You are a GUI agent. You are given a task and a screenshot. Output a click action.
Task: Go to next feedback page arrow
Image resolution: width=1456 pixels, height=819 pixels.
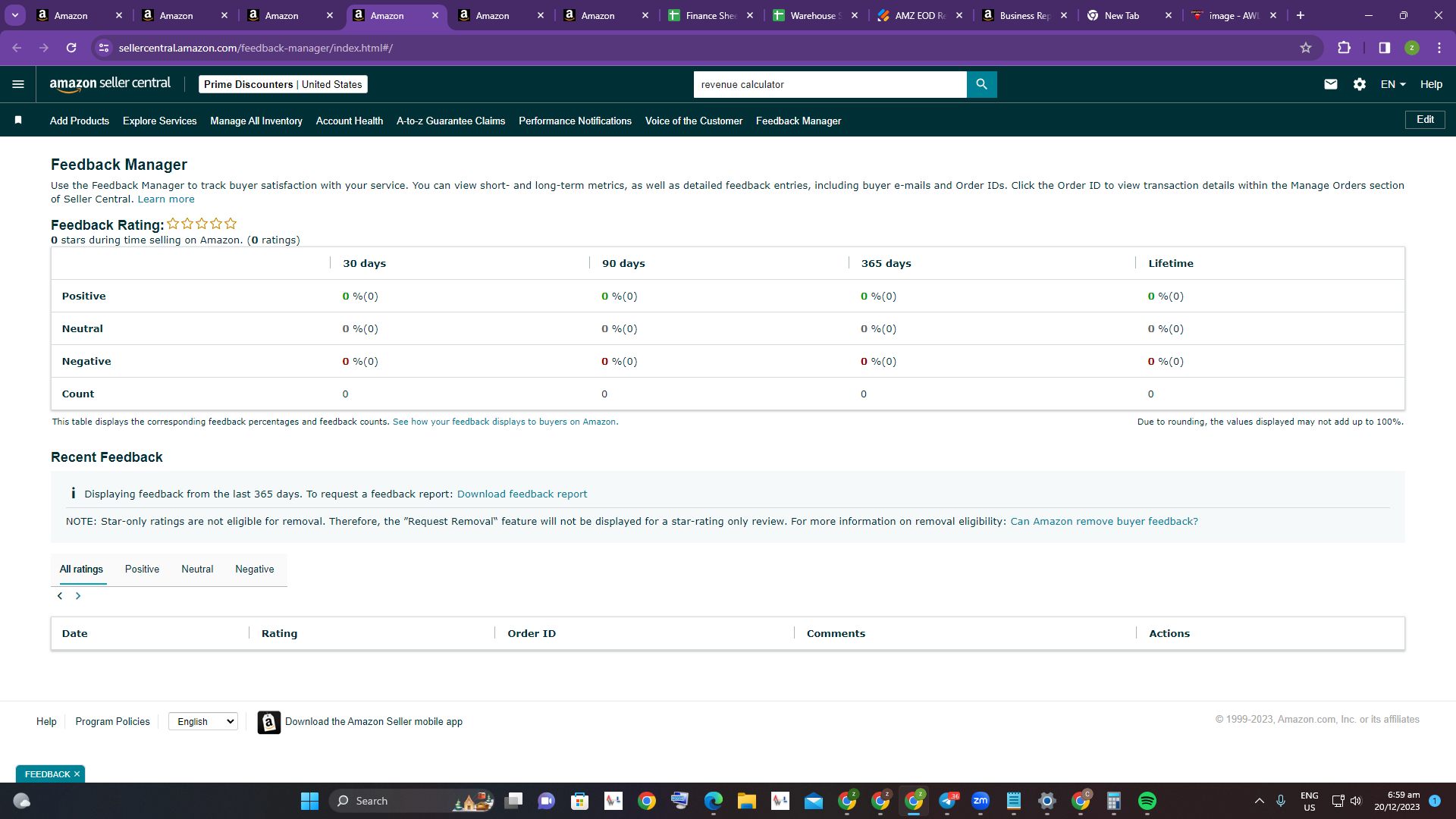click(77, 596)
